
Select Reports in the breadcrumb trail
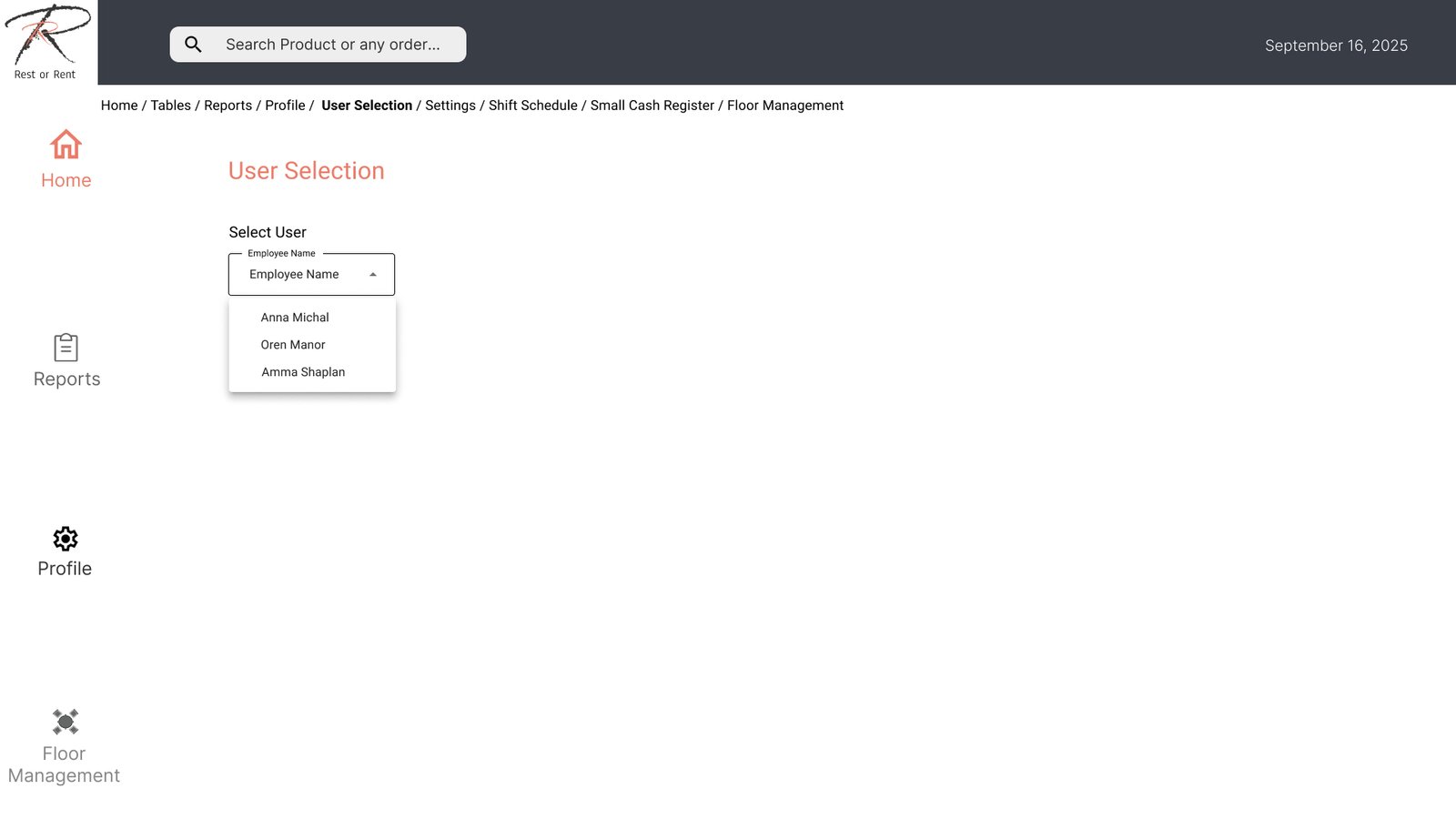point(227,106)
